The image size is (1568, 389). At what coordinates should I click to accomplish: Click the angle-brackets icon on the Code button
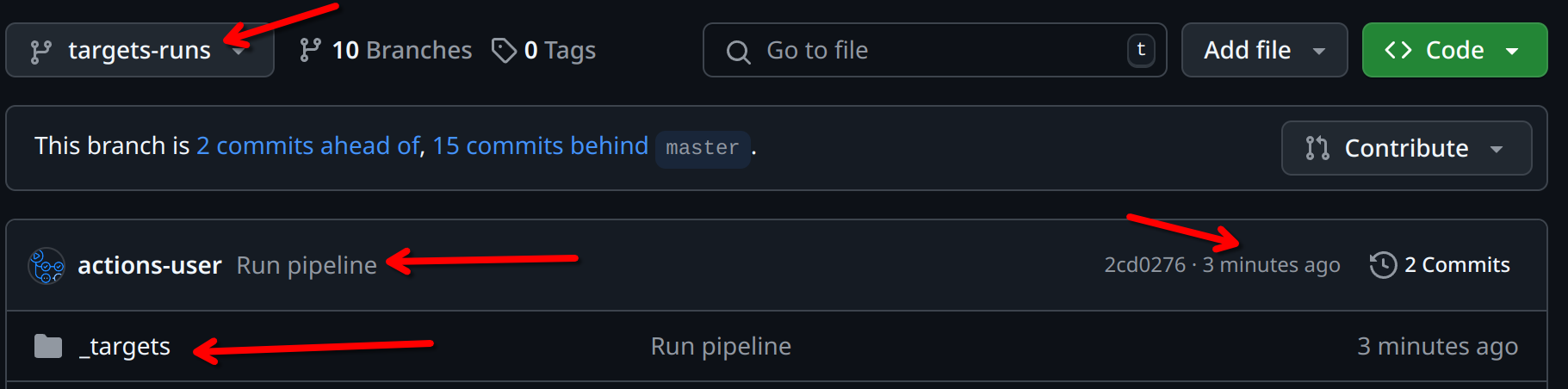coord(1398,50)
